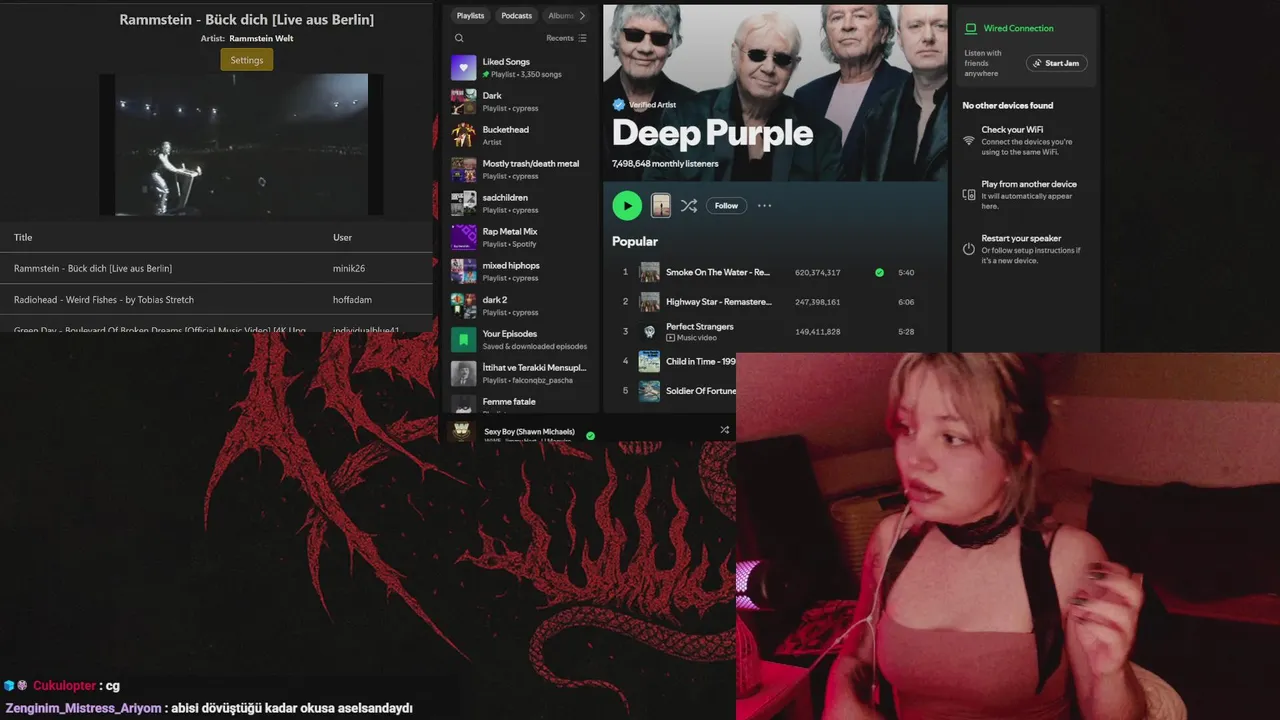This screenshot has height=720, width=1280.
Task: Click Zenginim_Mistress_Ariyom chat username
Action: [x=83, y=708]
